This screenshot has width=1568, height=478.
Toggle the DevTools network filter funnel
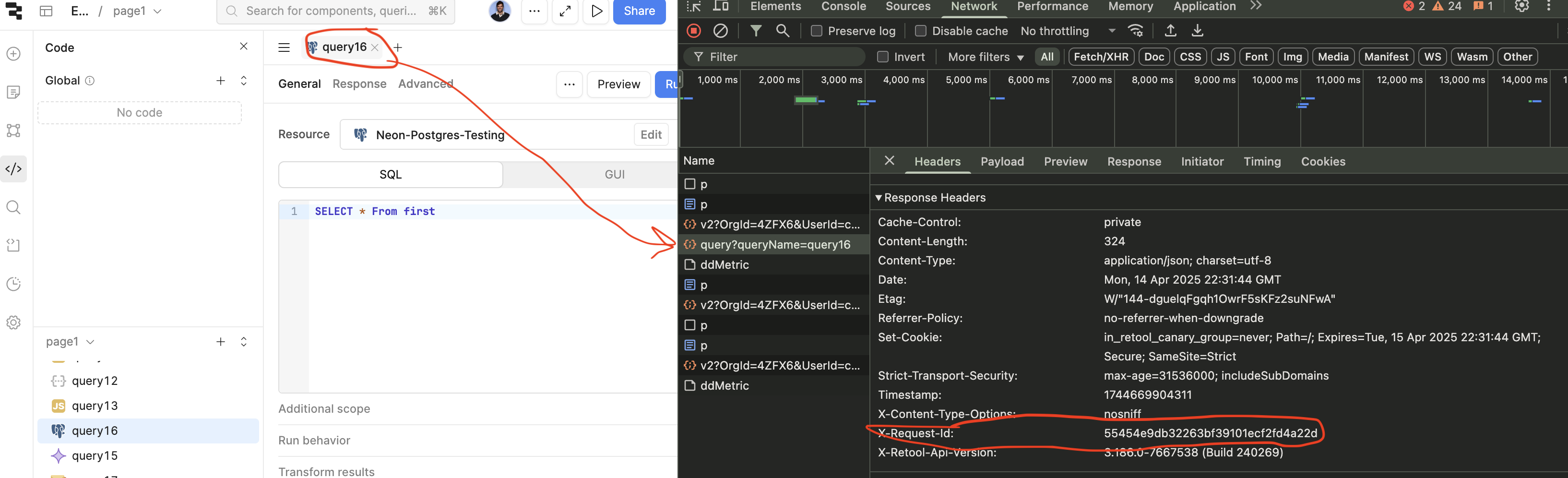click(755, 30)
